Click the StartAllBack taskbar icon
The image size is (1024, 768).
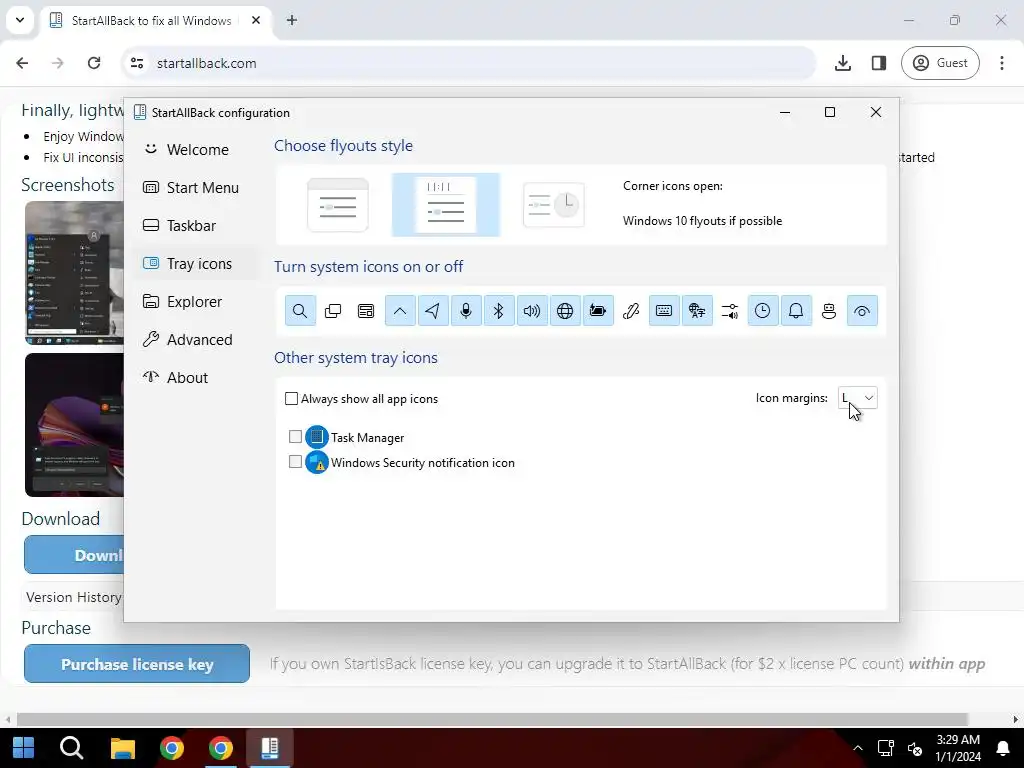pyautogui.click(x=270, y=748)
